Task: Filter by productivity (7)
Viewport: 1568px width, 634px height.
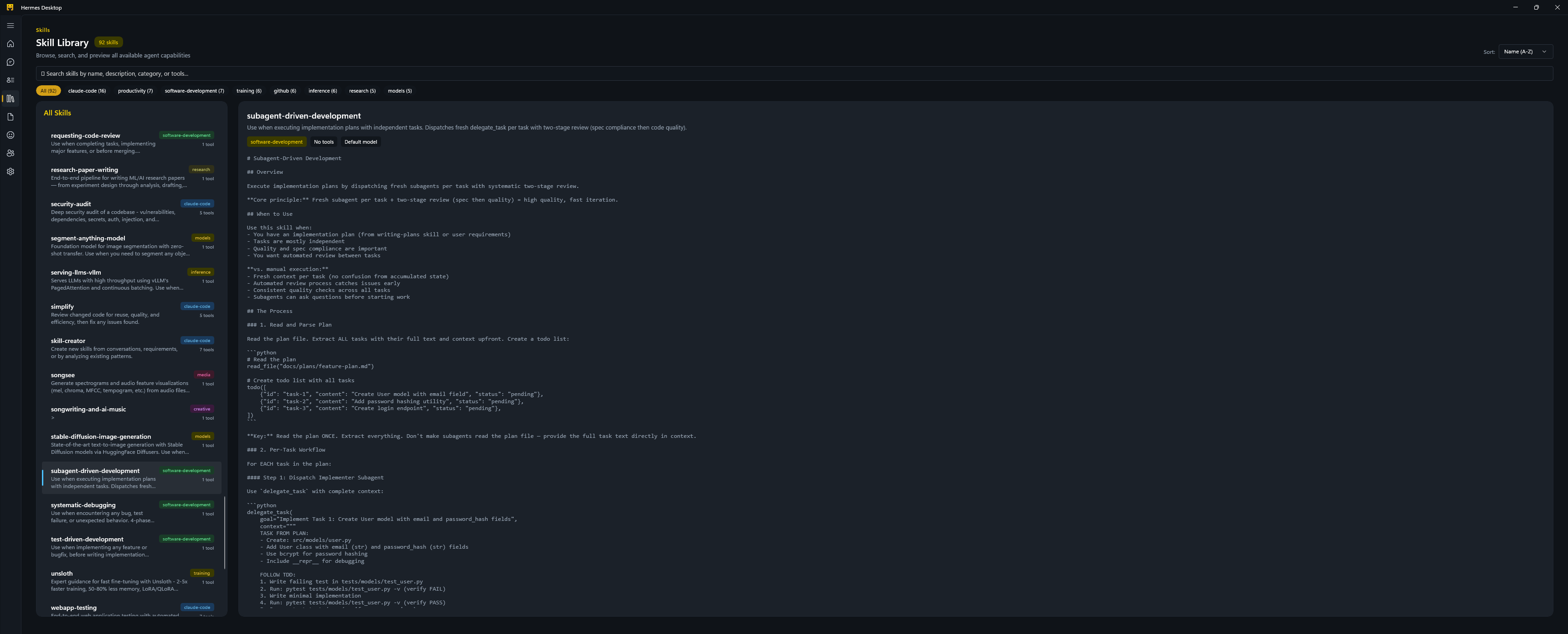Action: coord(135,91)
